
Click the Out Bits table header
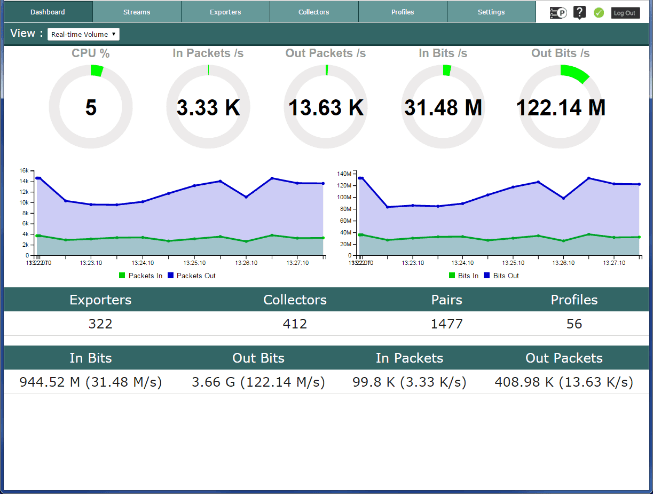click(258, 358)
